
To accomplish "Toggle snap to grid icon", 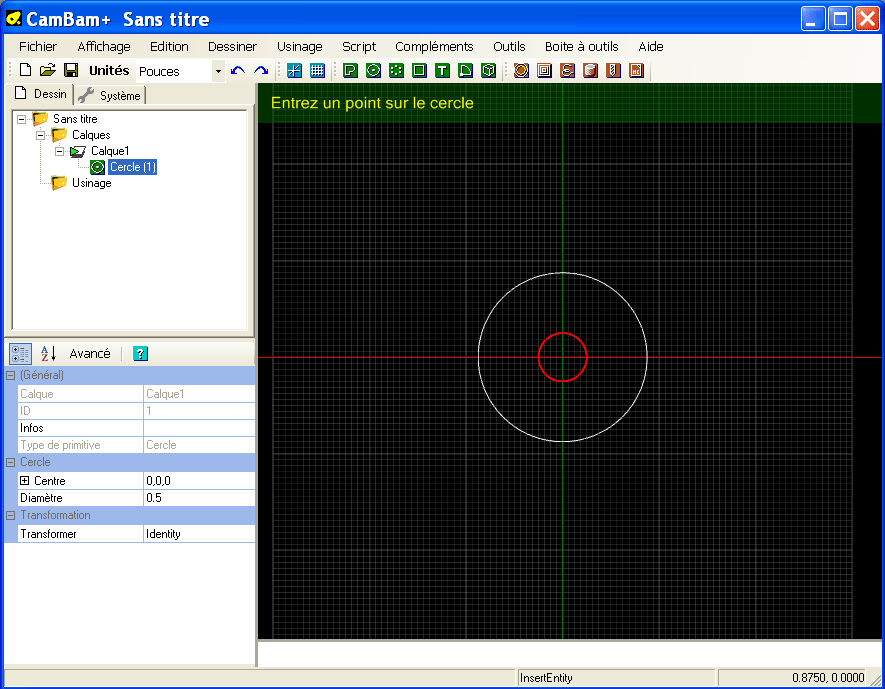I will pyautogui.click(x=317, y=71).
